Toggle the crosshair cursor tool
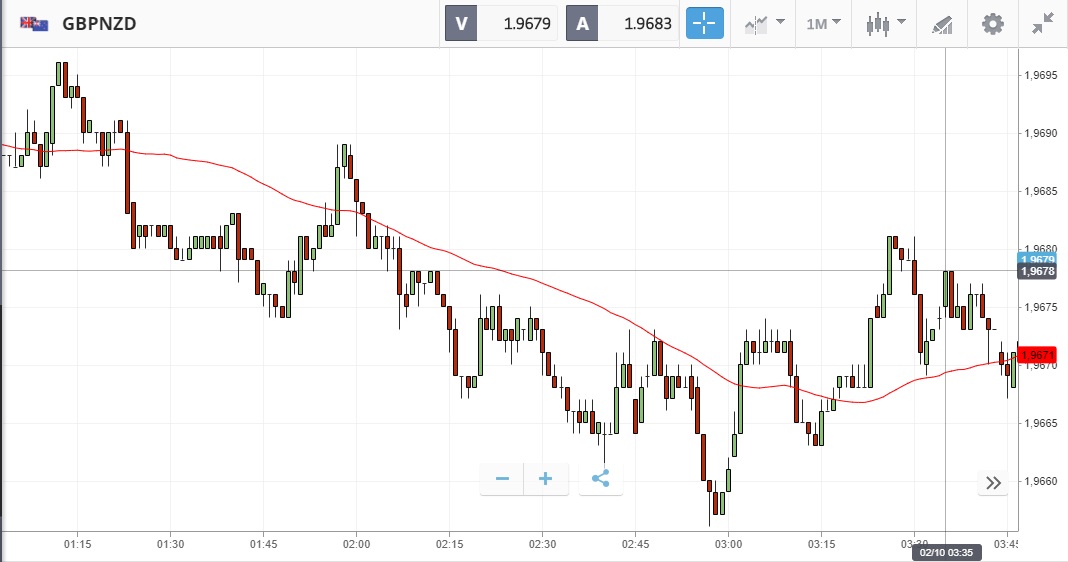The width and height of the screenshot is (1068, 562). click(704, 23)
